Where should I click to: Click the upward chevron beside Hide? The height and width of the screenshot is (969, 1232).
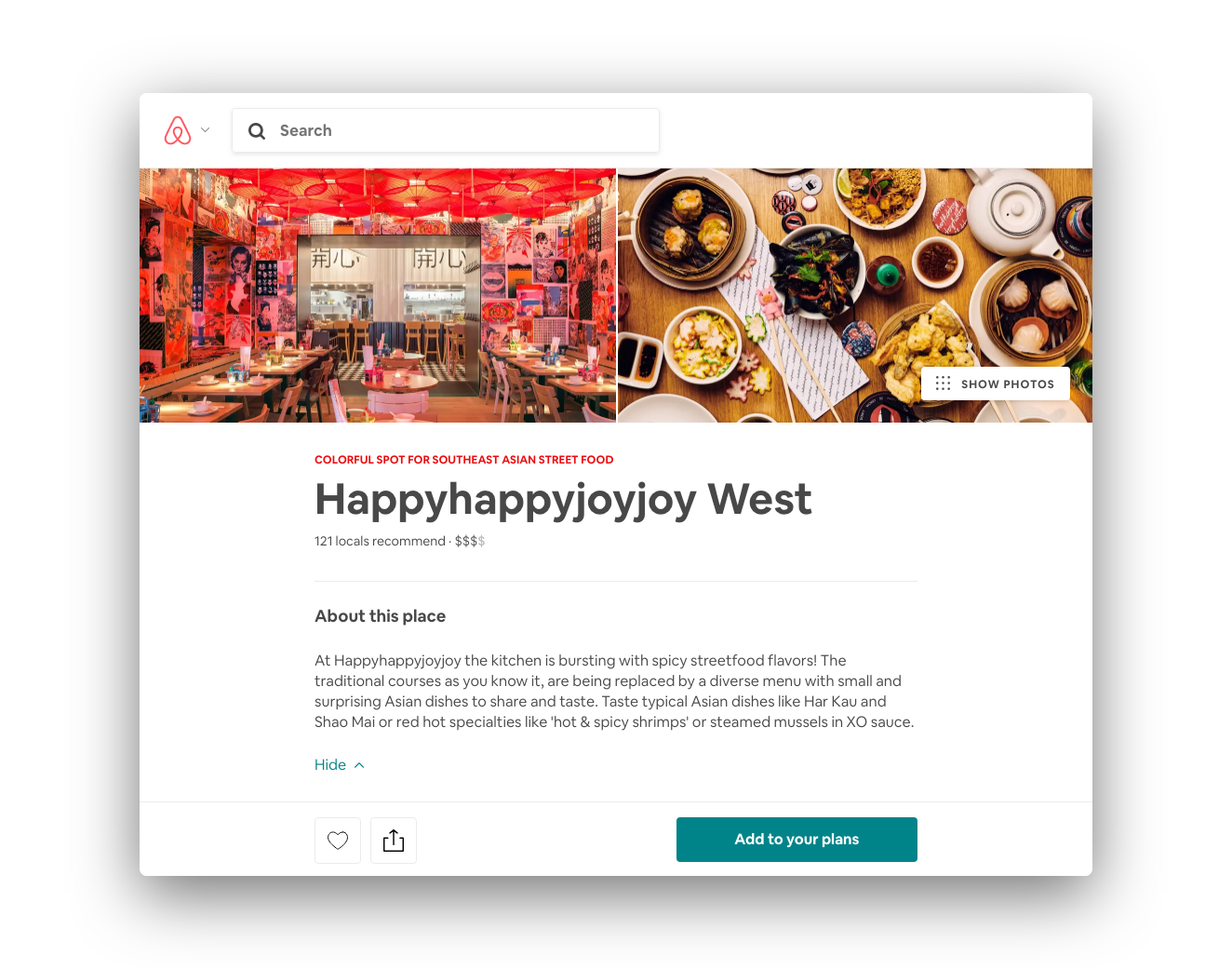[359, 765]
